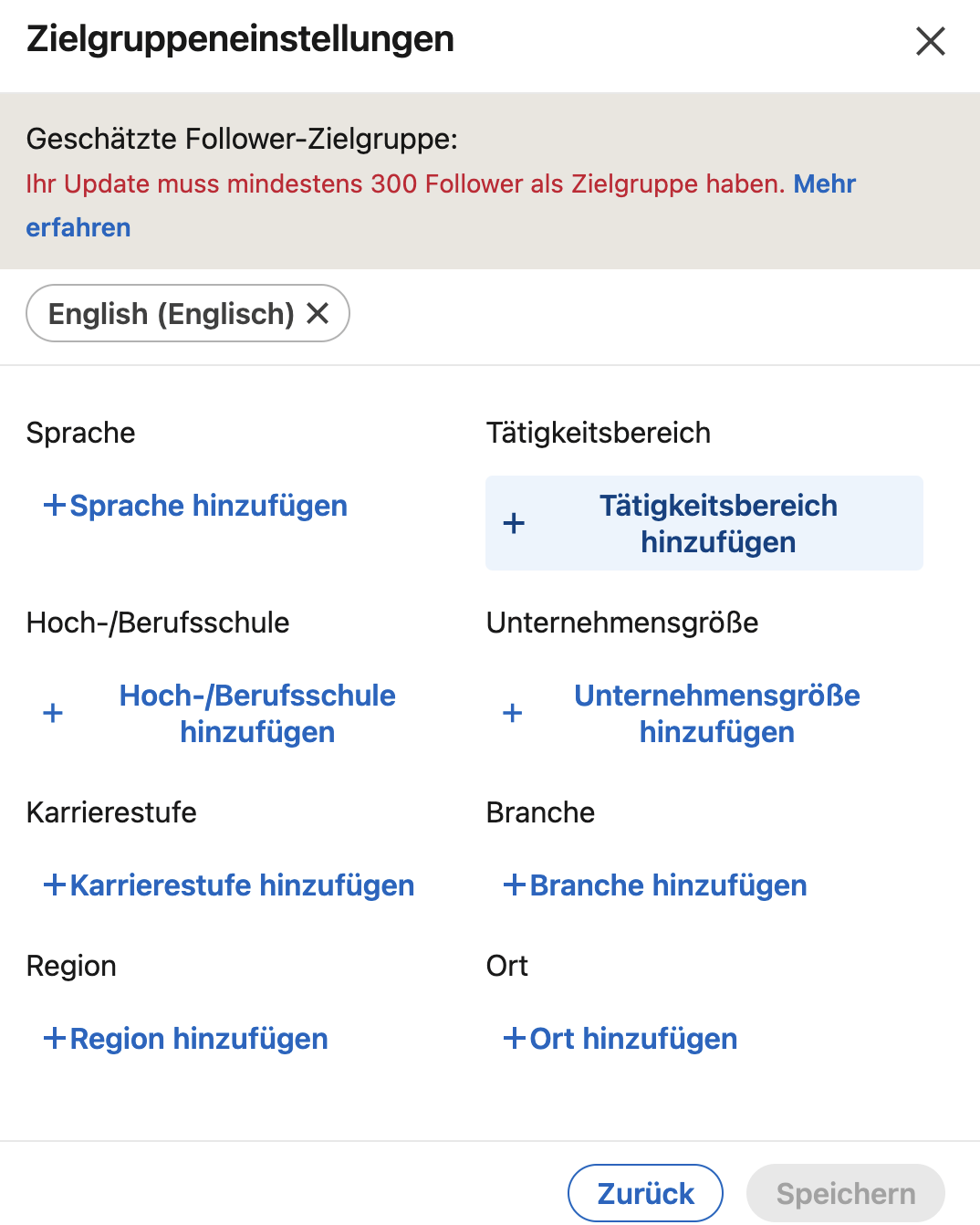Click plus icon beside Region hinzufügen
Viewport: 980px width, 1225px height.
pyautogui.click(x=55, y=1038)
